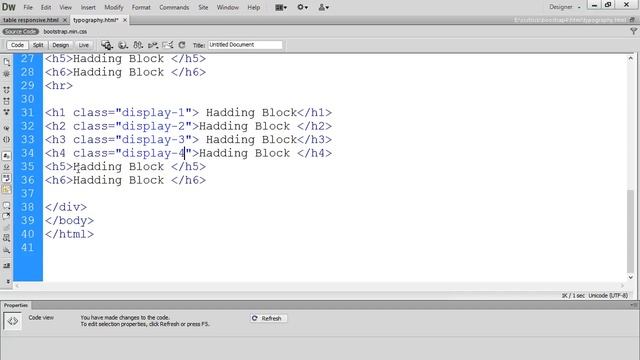The image size is (640, 360).
Task: Click Indent Code icon
Action: pyautogui.click(x=7, y=266)
